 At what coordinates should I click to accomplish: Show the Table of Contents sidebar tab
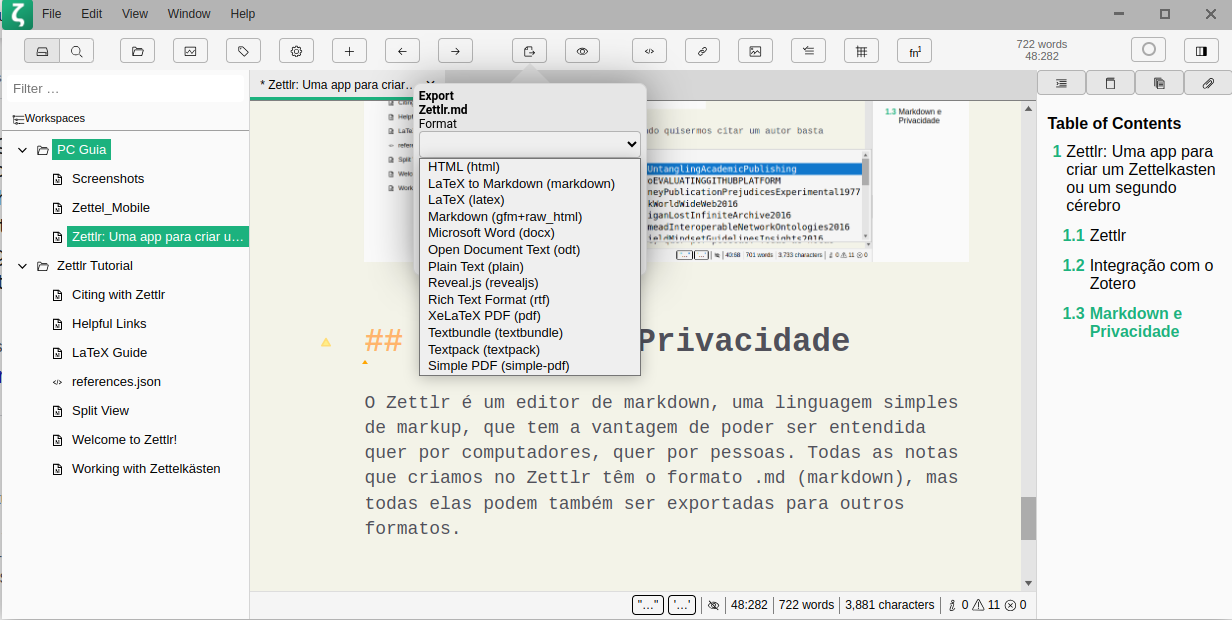point(1061,83)
